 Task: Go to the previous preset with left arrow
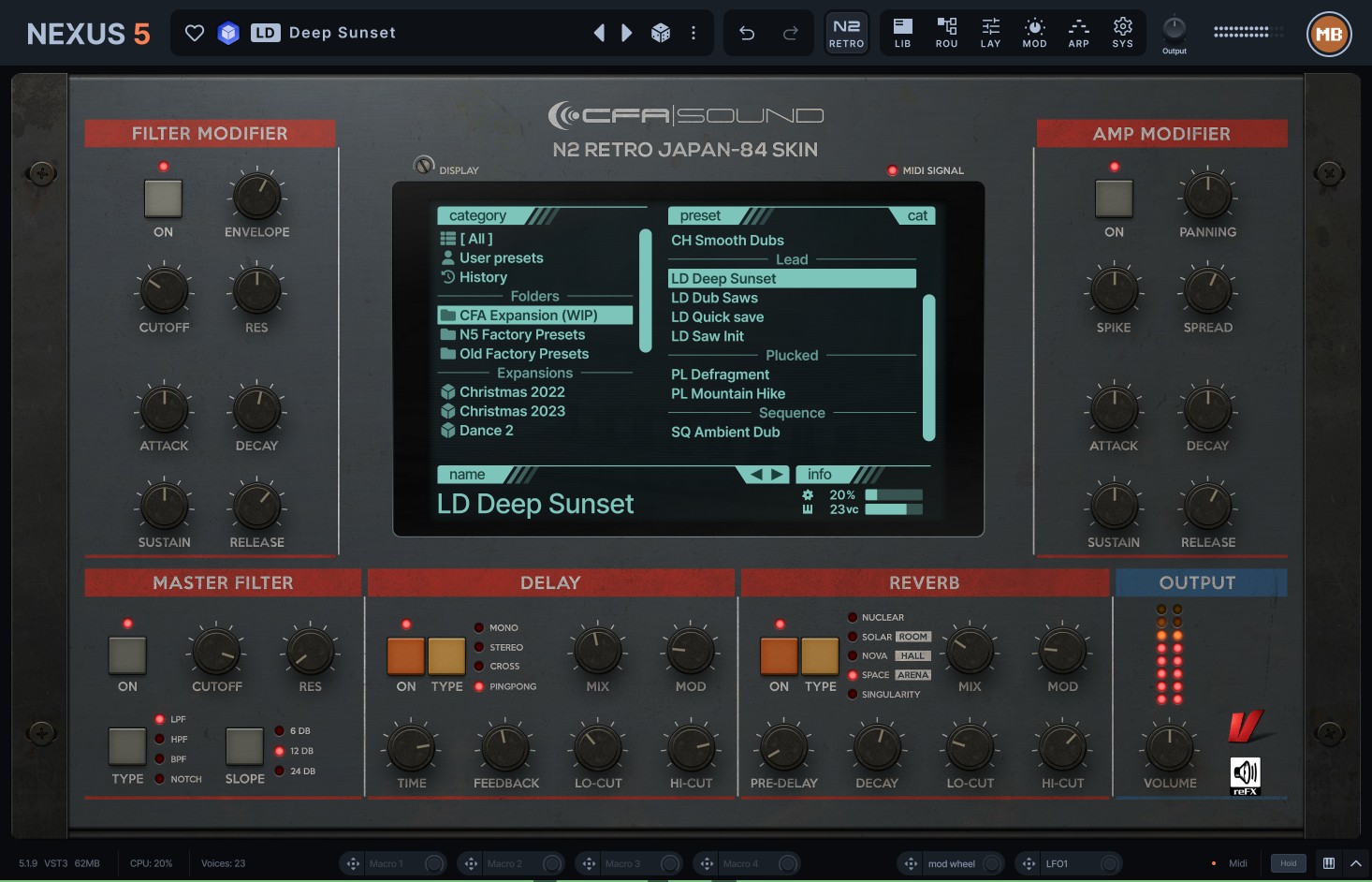599,34
